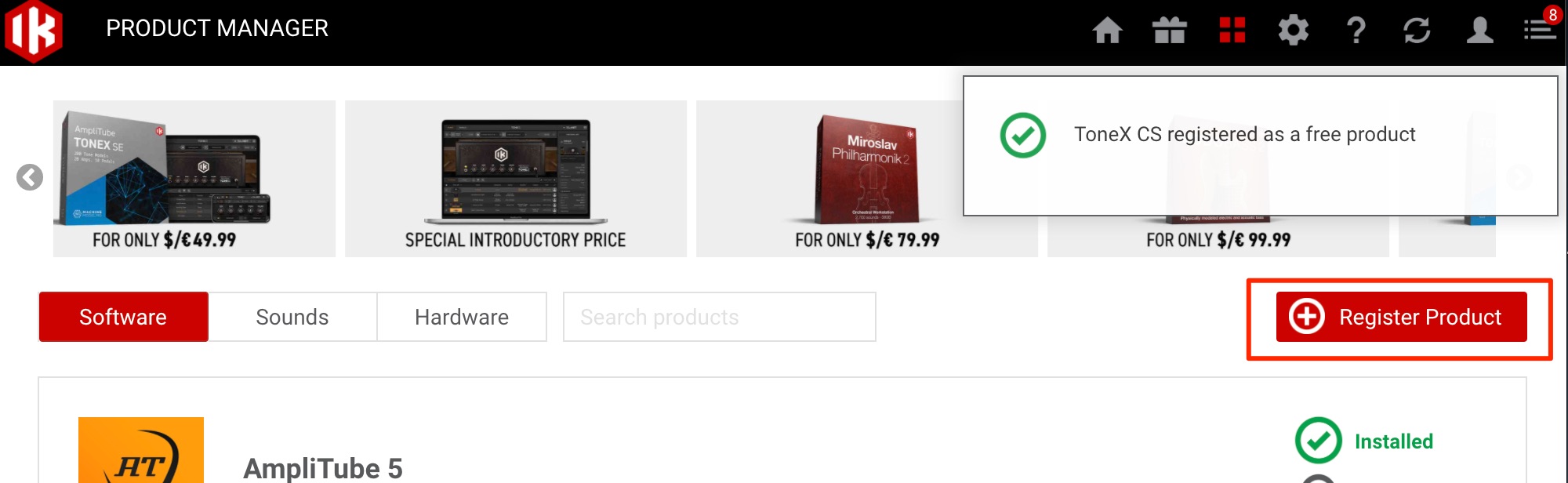Screen dimensions: 1568x483
Task: Click the Search products field
Action: [x=719, y=317]
